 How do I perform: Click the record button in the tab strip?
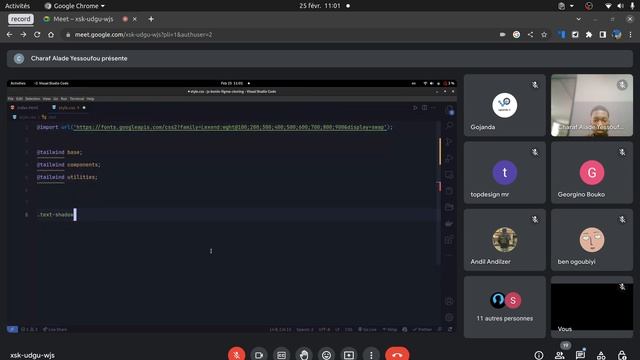[21, 19]
